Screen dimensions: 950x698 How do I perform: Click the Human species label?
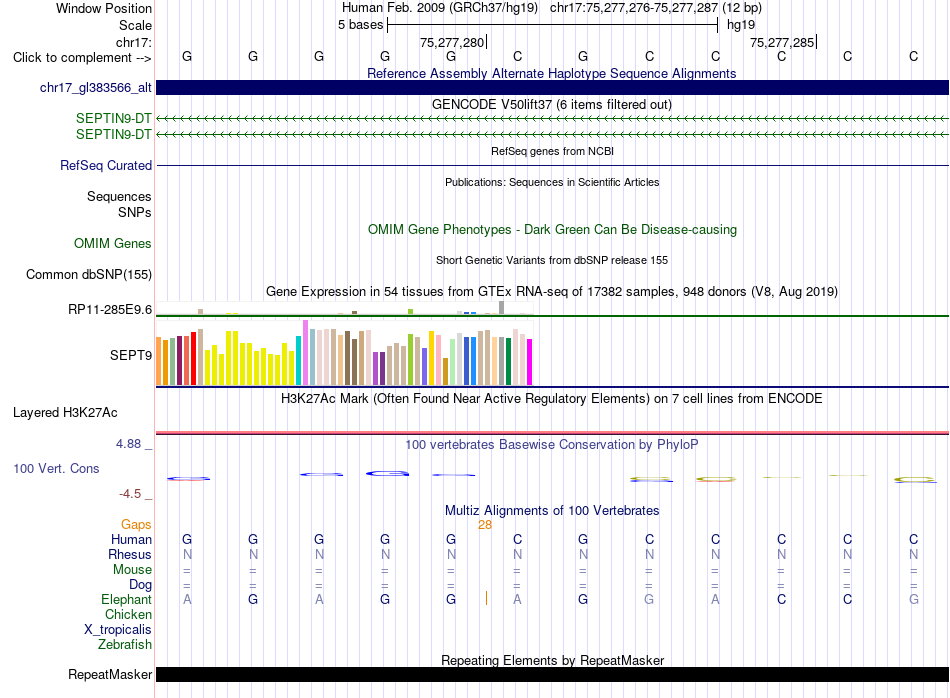[131, 539]
